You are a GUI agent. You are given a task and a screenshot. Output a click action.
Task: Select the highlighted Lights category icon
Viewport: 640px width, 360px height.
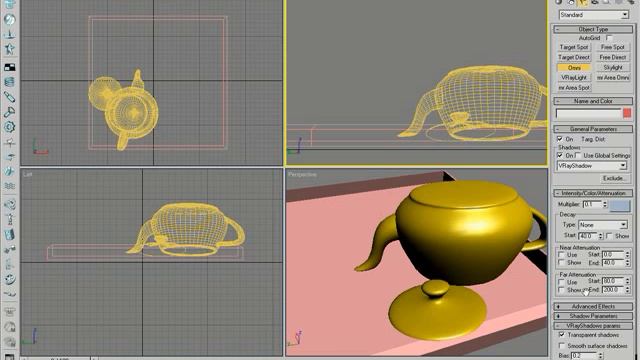(582, 2)
